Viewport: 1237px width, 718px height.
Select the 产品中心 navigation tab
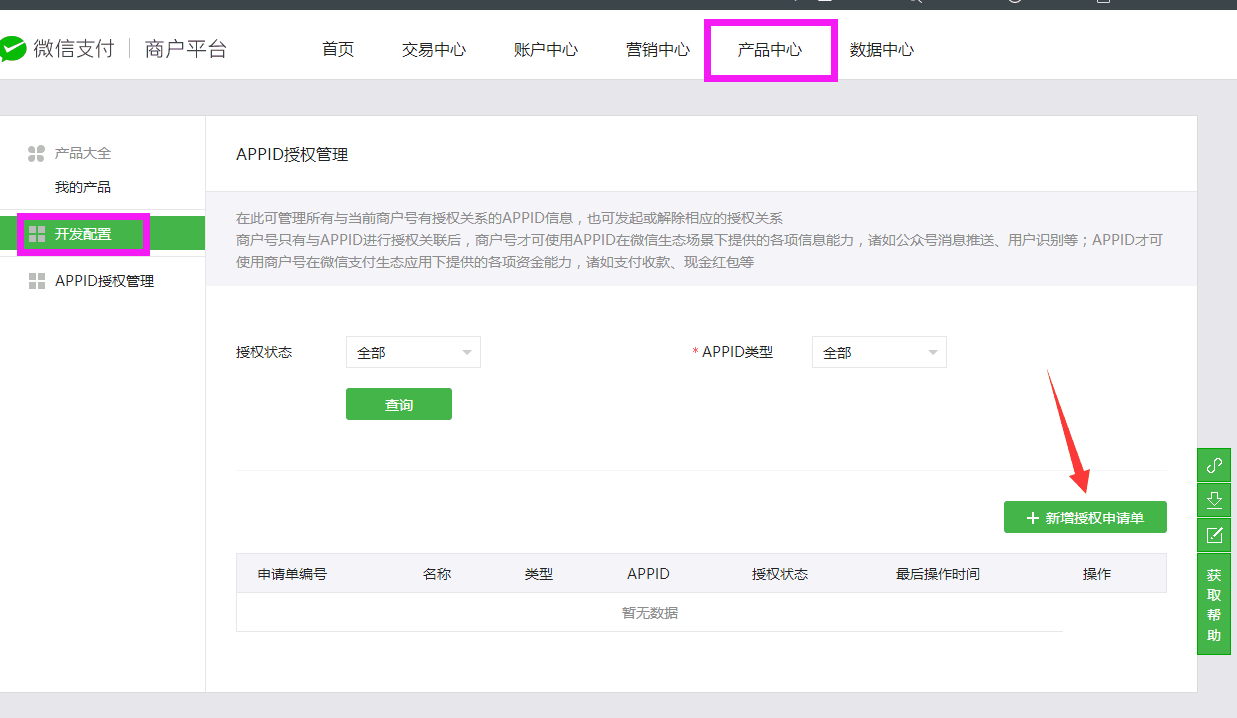click(x=770, y=49)
